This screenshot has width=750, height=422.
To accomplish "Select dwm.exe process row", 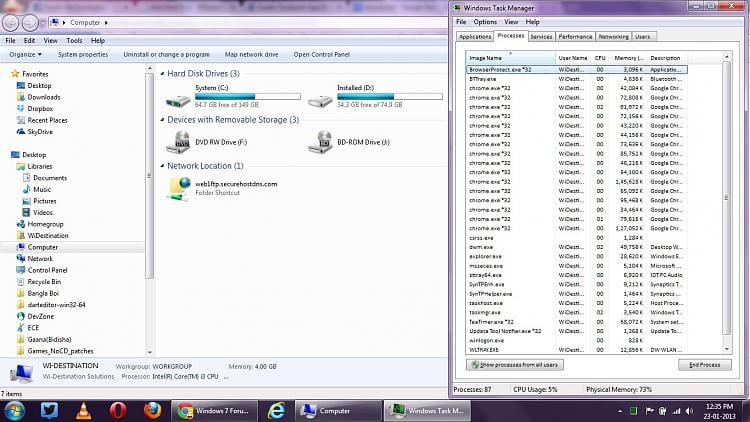I will tap(576, 247).
